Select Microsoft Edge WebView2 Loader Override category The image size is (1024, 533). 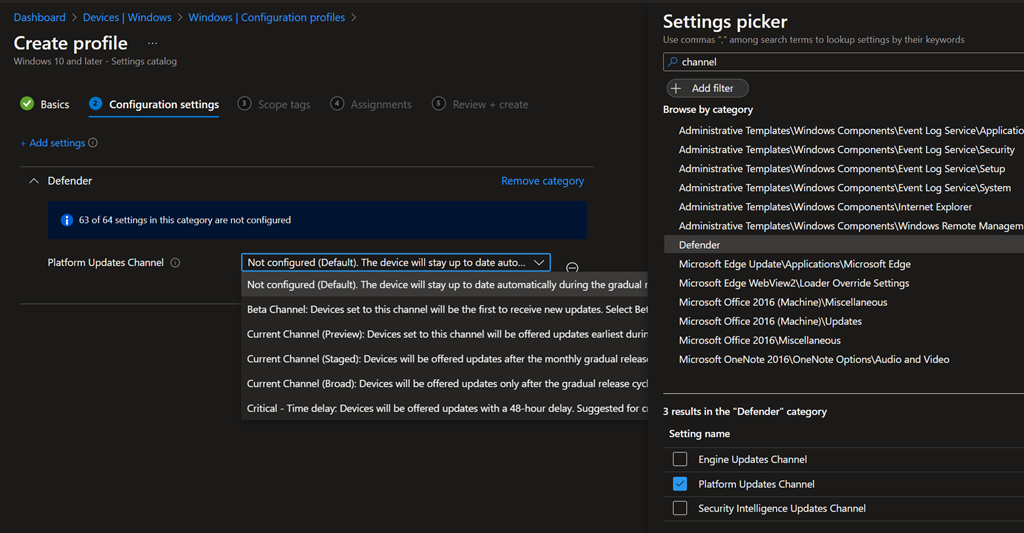coord(793,283)
